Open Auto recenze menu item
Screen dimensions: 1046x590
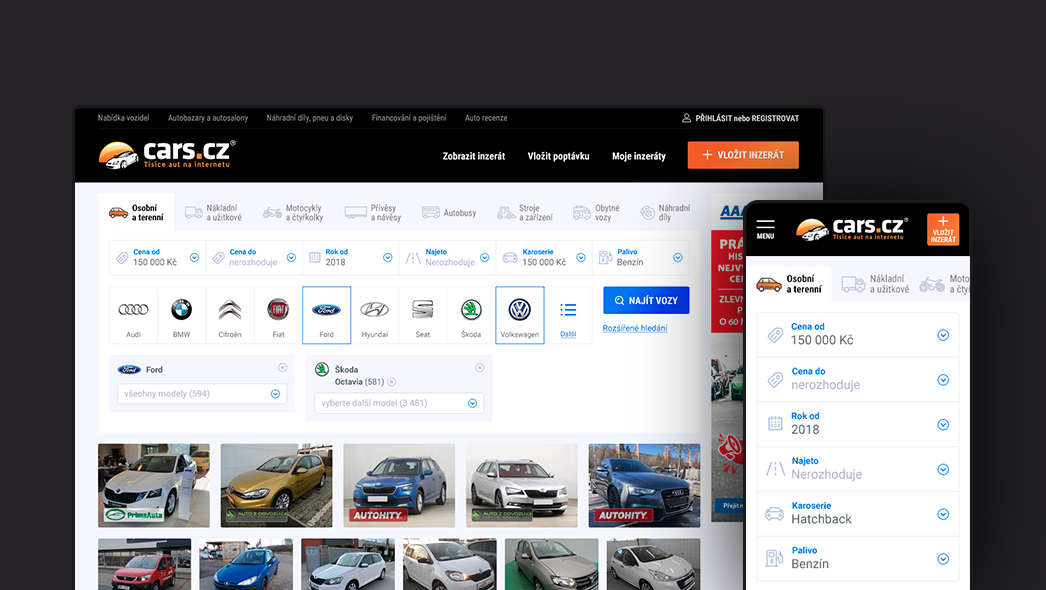coord(486,118)
